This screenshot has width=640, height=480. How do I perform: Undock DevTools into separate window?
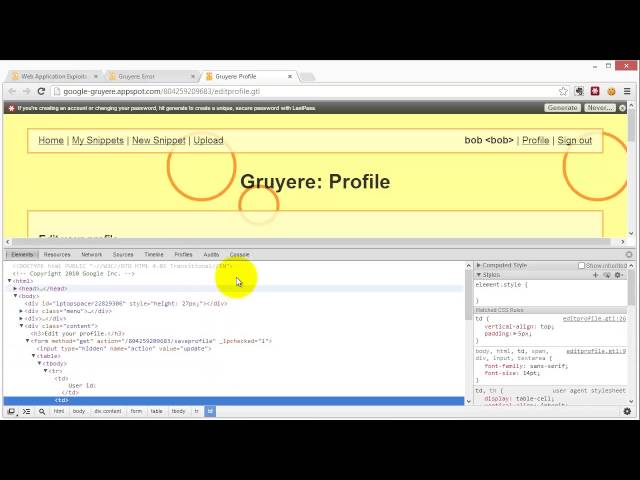pyautogui.click(x=11, y=411)
